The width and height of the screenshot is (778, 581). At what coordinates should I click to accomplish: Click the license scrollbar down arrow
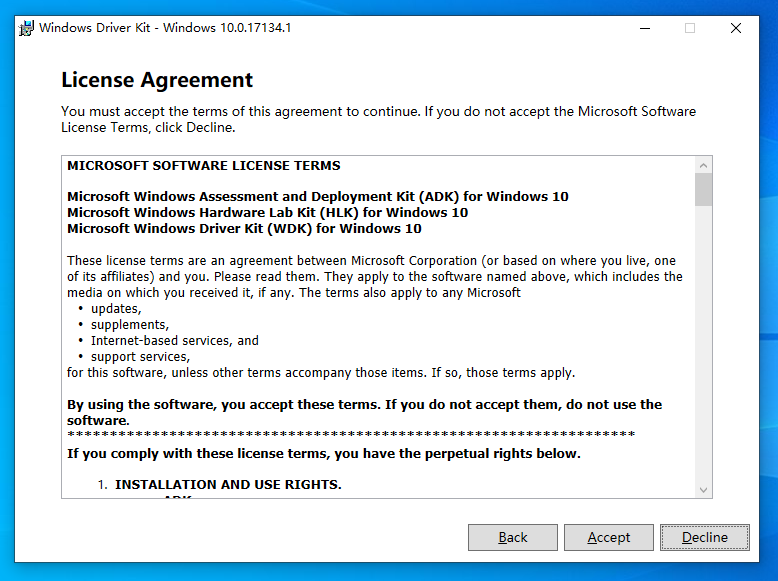point(703,490)
